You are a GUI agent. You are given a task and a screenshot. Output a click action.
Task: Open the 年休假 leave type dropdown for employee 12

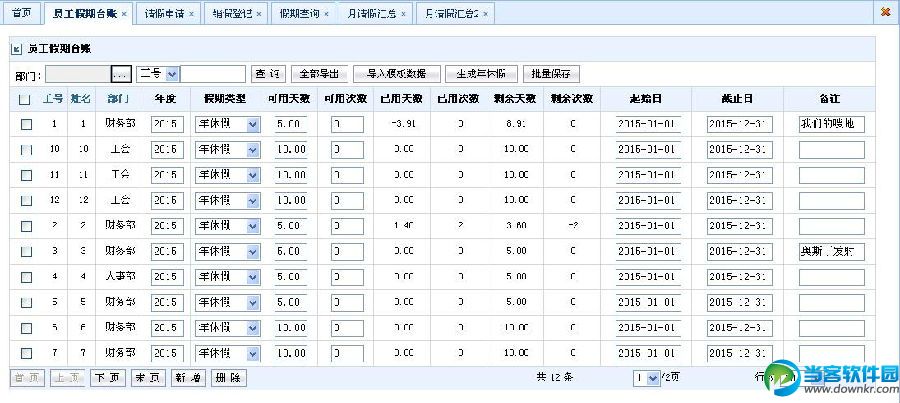tap(253, 200)
